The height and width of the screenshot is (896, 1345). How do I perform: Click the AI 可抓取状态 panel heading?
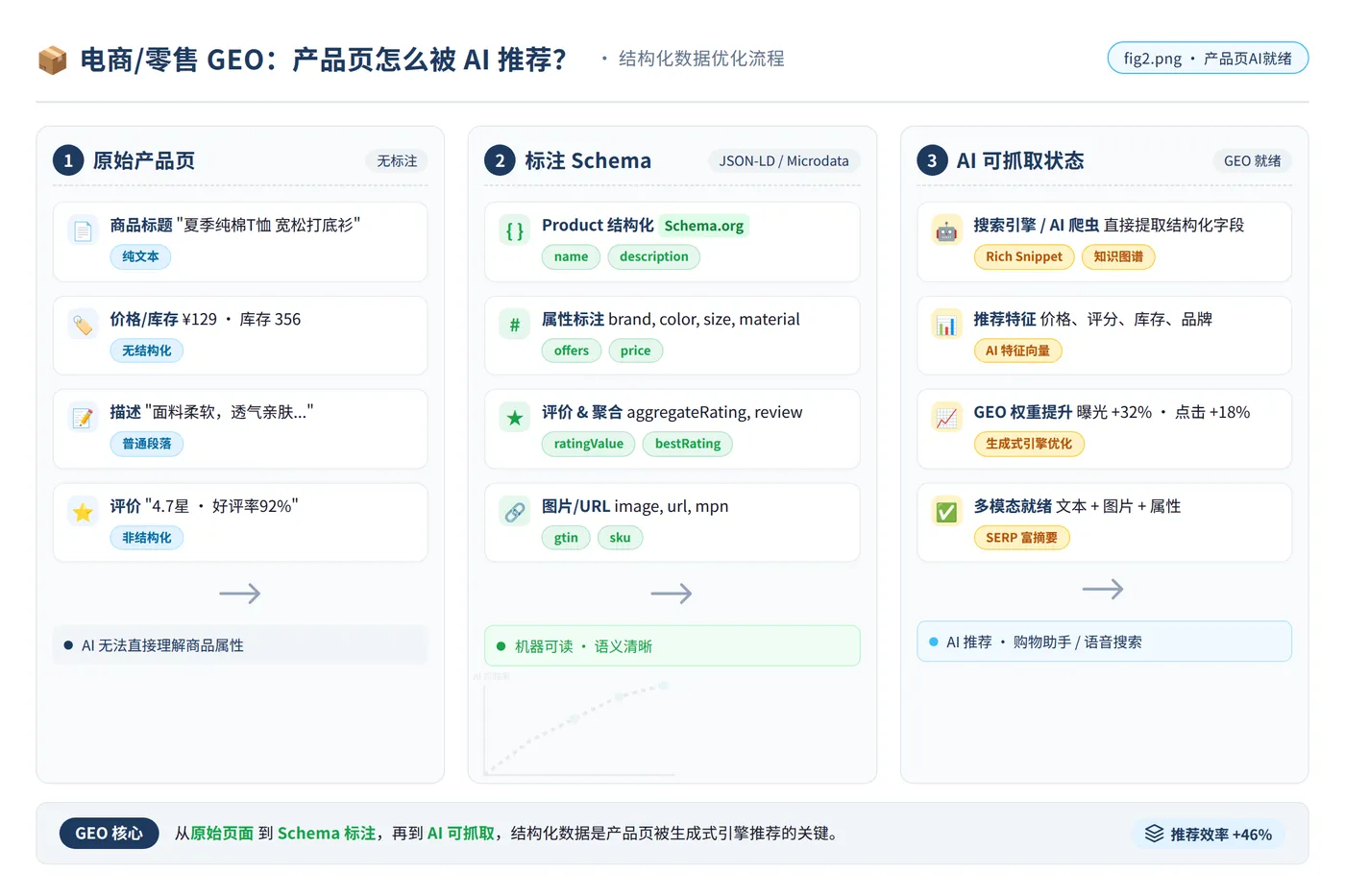coord(1020,160)
